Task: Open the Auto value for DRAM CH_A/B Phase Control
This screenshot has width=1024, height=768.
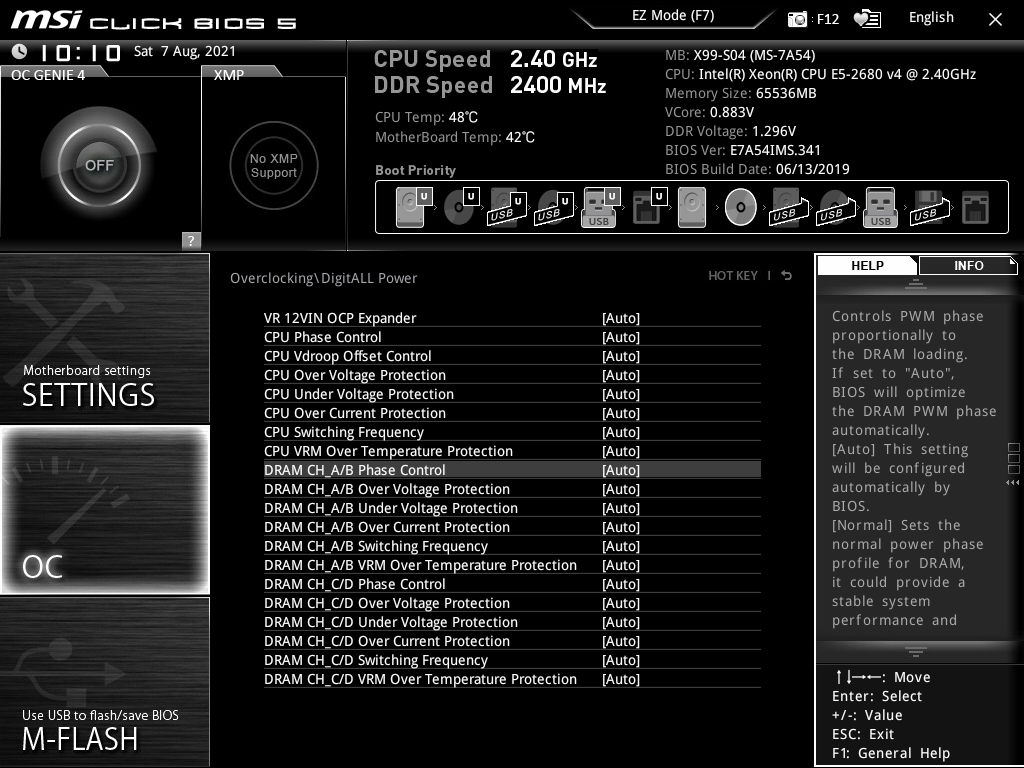Action: (620, 470)
